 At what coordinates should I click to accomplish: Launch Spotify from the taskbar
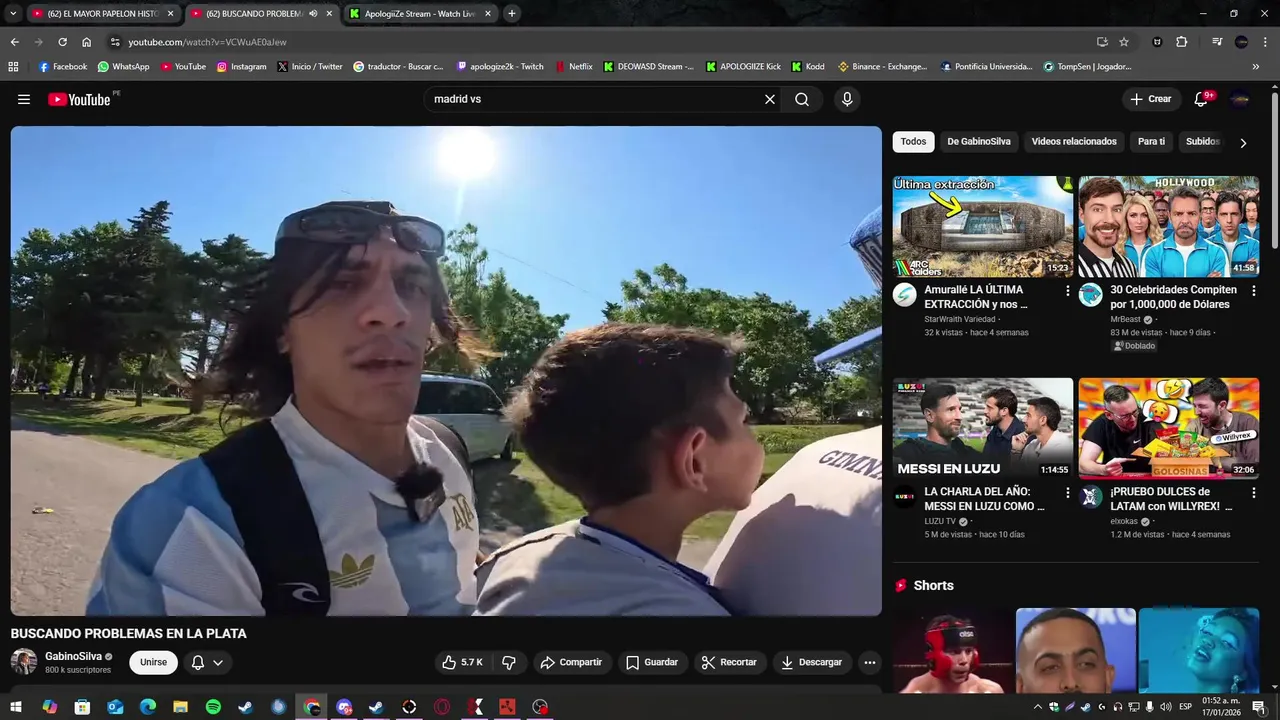pyautogui.click(x=213, y=707)
